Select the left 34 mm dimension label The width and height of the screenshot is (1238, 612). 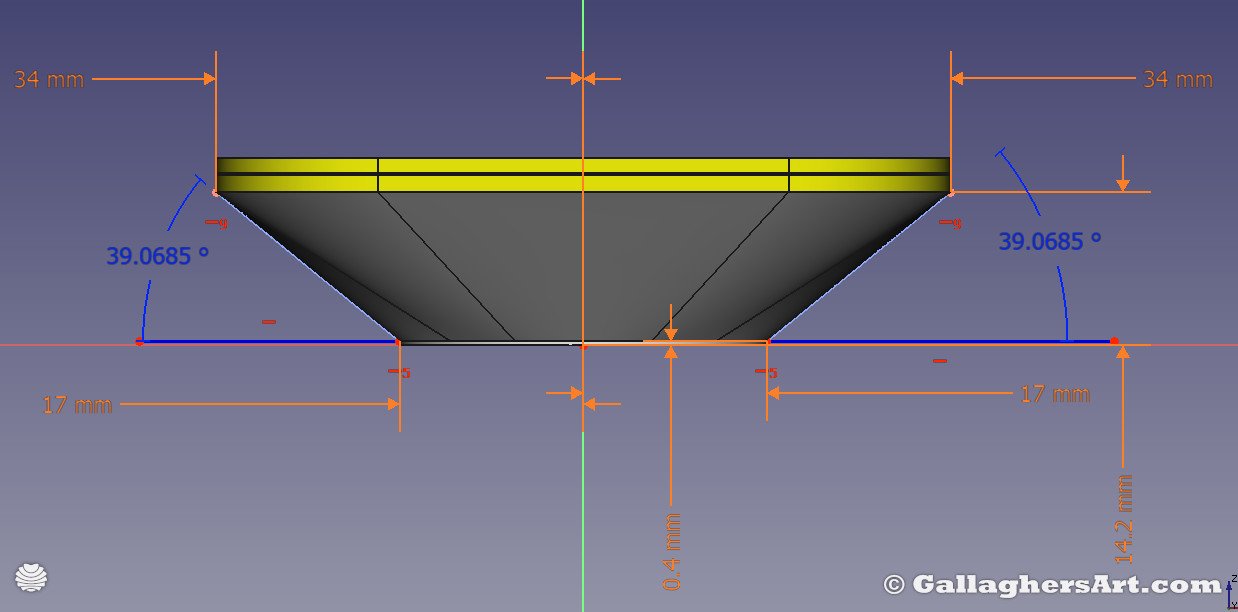(49, 79)
